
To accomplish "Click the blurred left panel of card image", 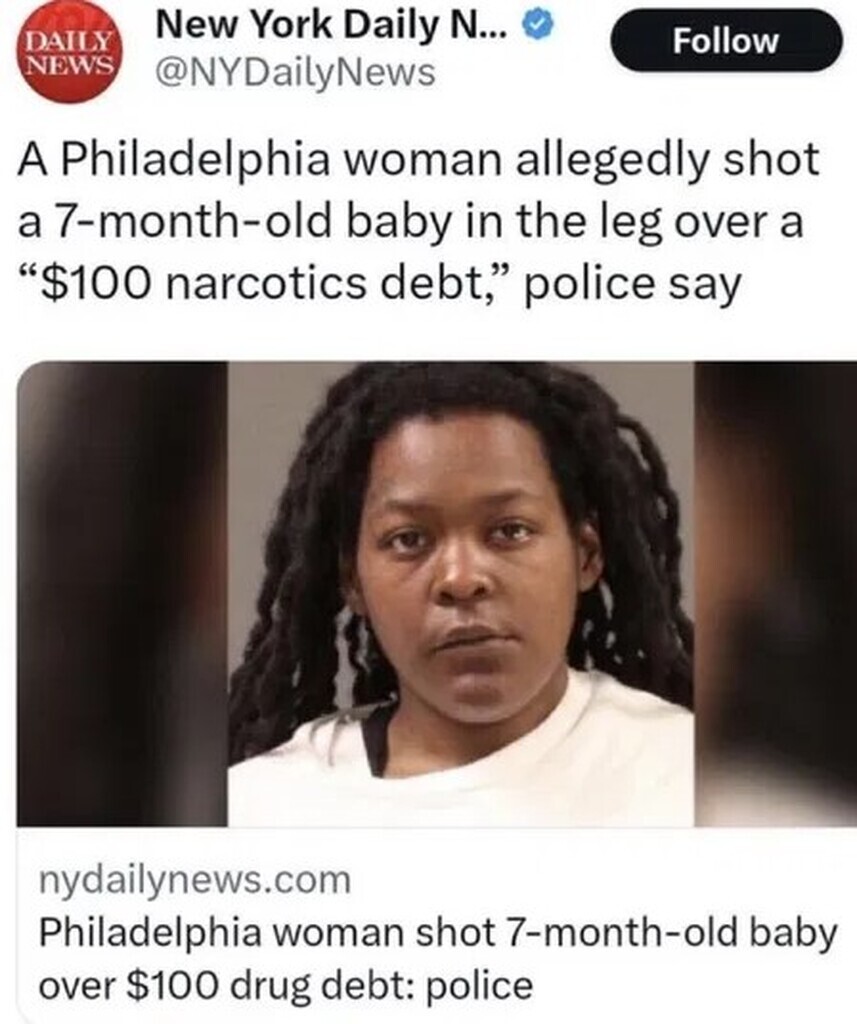I will point(122,594).
